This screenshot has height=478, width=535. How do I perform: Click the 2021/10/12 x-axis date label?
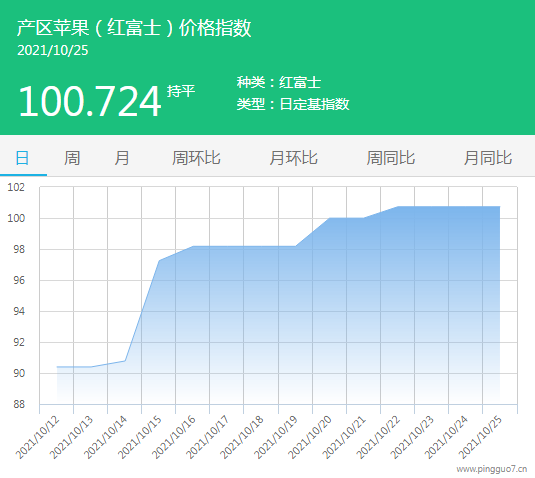pyautogui.click(x=38, y=437)
